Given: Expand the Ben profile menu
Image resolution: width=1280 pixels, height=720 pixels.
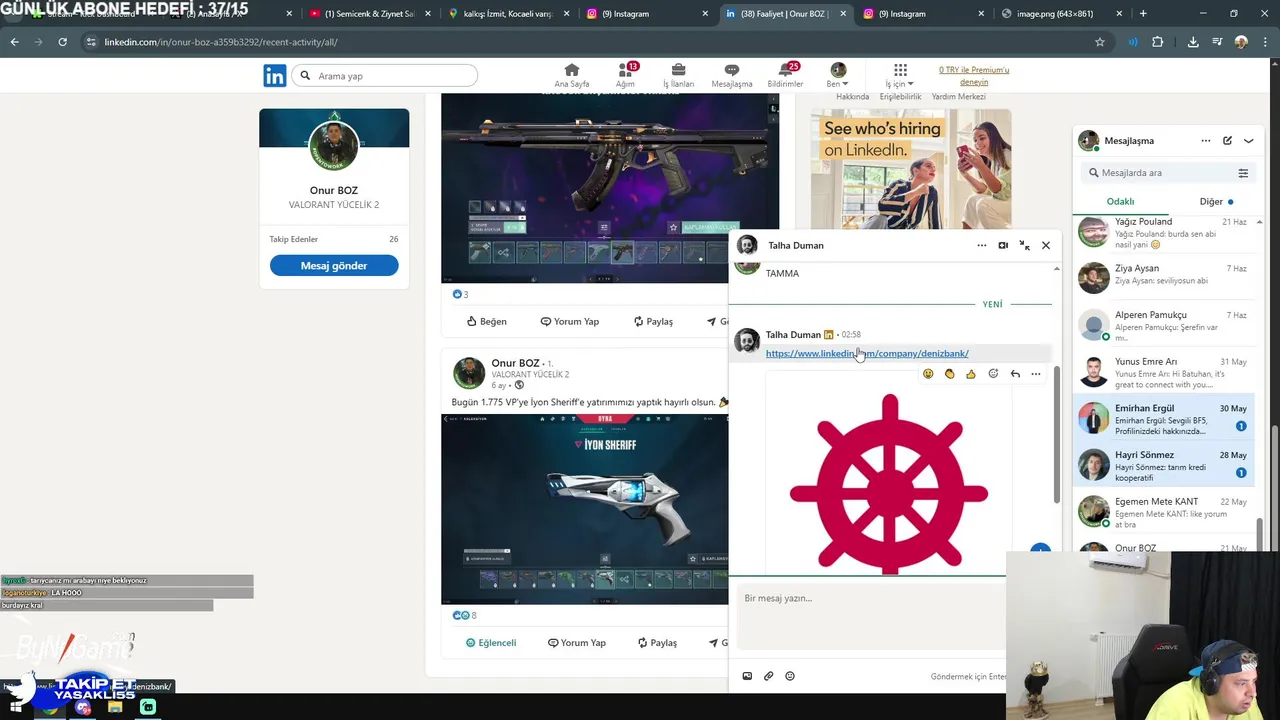Looking at the screenshot, I should [838, 75].
